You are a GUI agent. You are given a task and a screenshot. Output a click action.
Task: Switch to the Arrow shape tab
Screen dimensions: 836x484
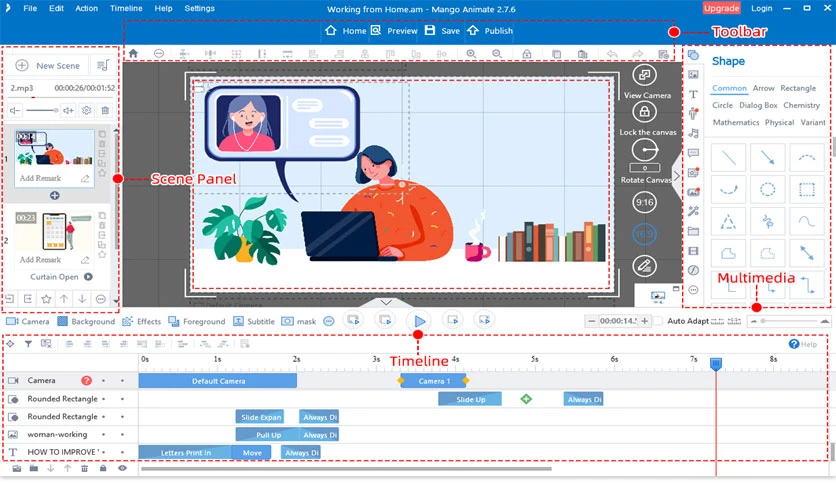pyautogui.click(x=763, y=88)
